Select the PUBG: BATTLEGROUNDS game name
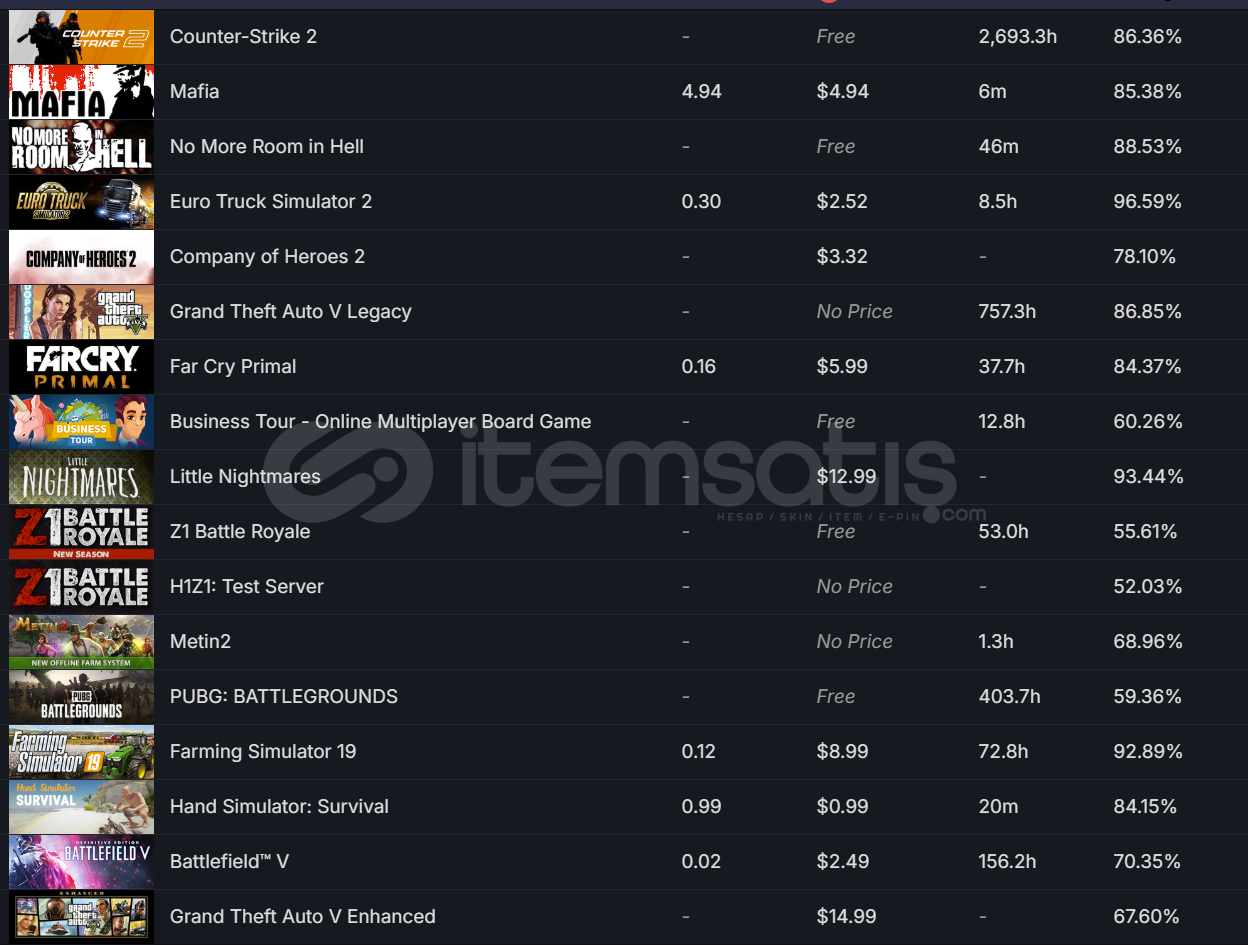Image resolution: width=1248 pixels, height=945 pixels. coord(284,697)
